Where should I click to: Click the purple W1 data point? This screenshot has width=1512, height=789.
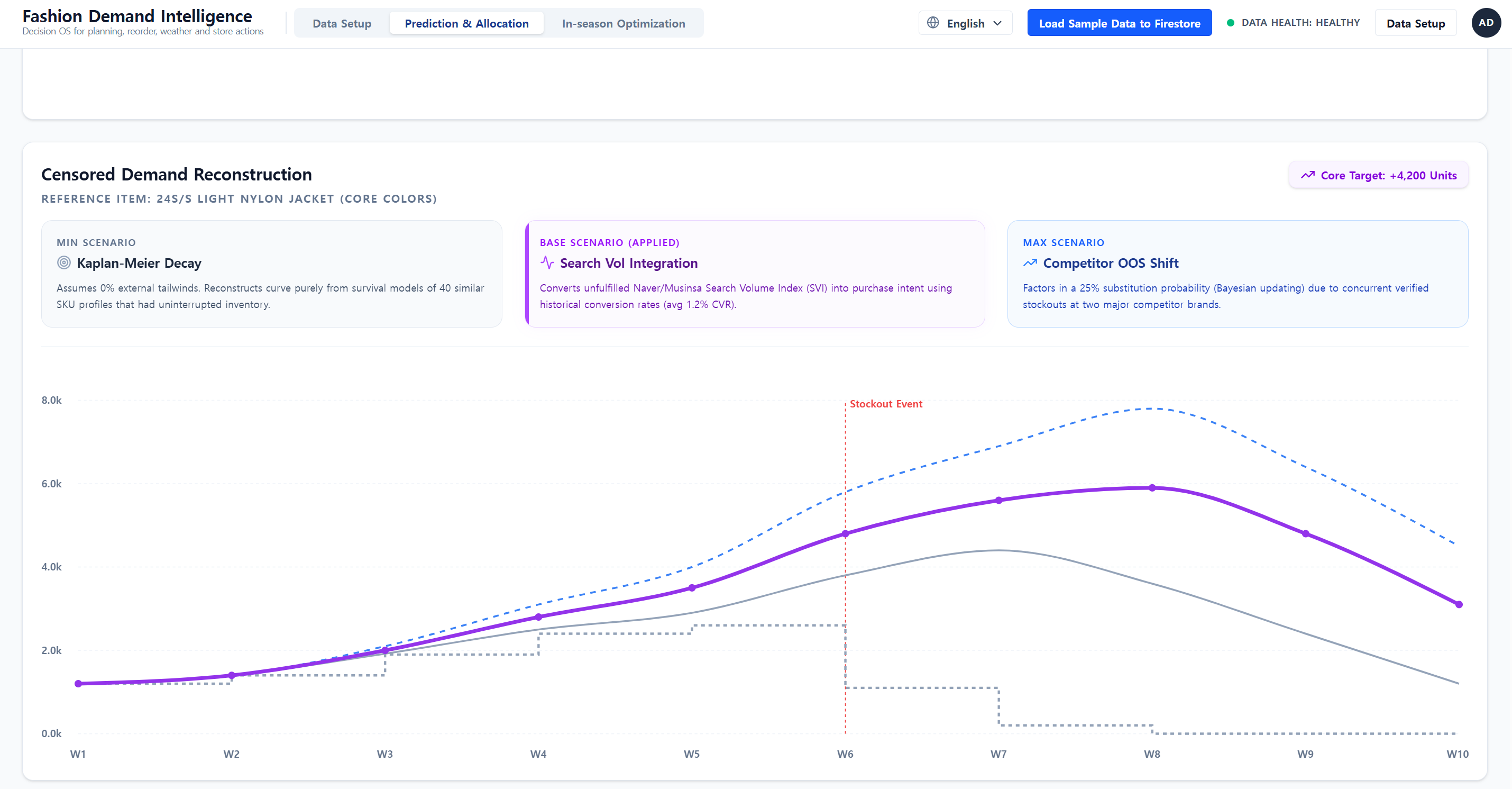[x=78, y=683]
